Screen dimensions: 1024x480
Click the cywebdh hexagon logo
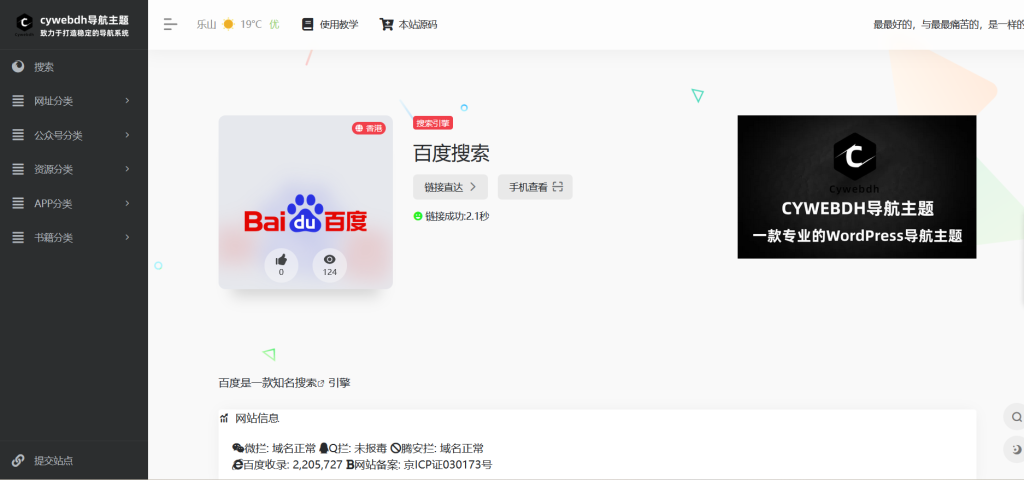tap(25, 24)
